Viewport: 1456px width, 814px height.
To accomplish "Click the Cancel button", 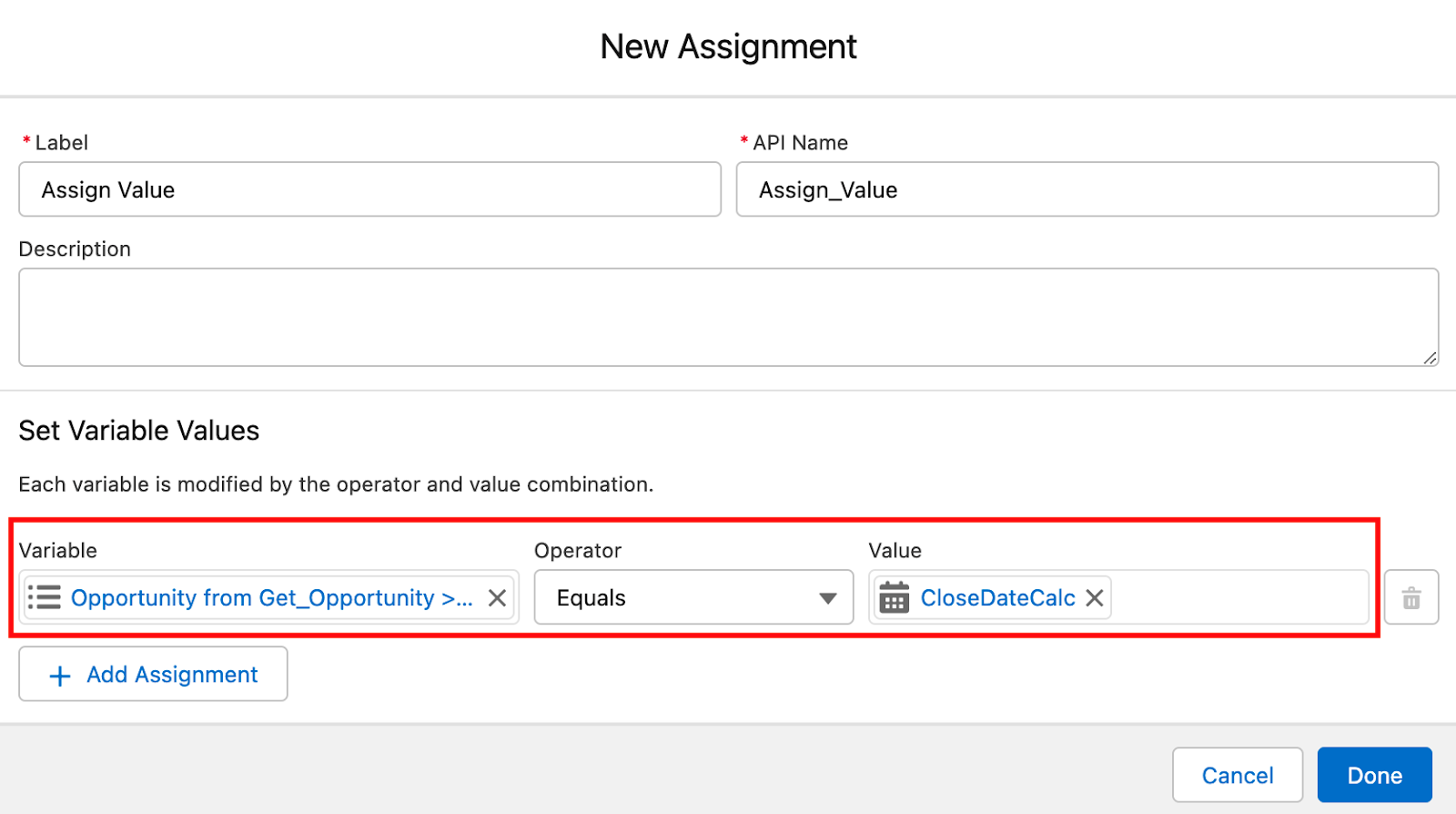I will pyautogui.click(x=1238, y=775).
